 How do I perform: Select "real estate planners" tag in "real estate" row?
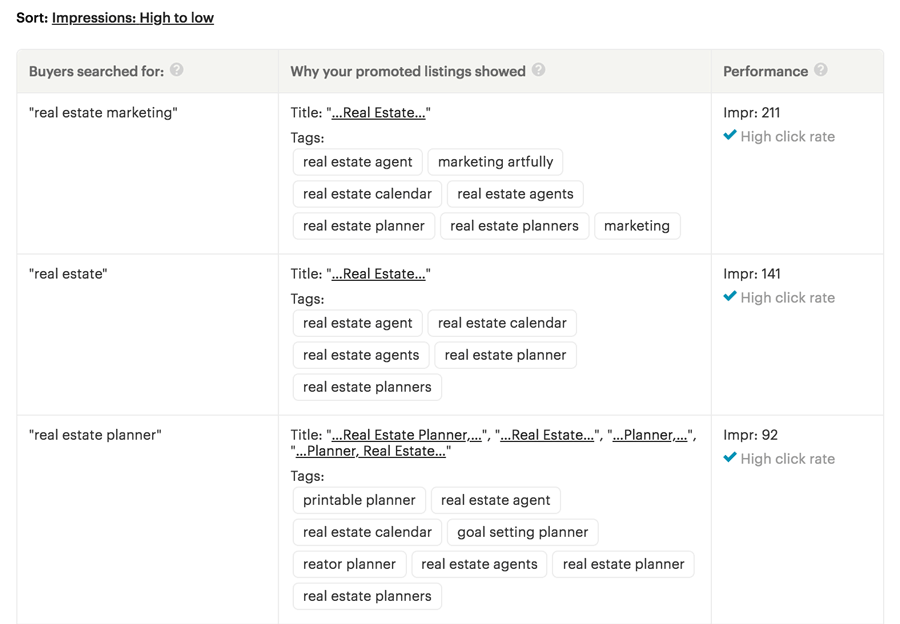point(367,387)
